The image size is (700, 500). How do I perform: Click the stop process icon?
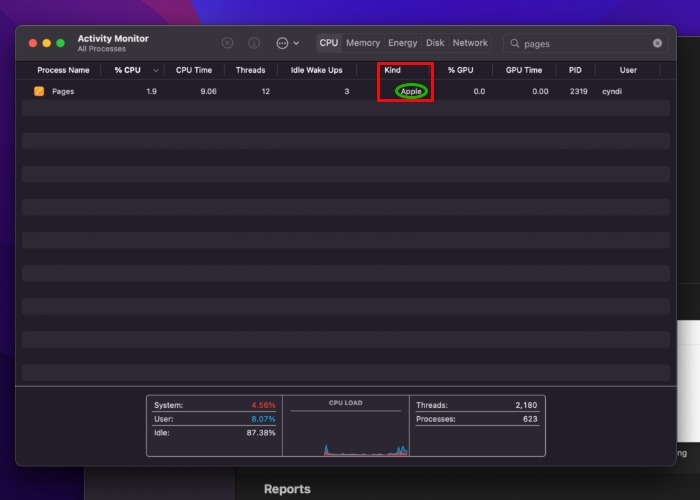click(x=227, y=43)
